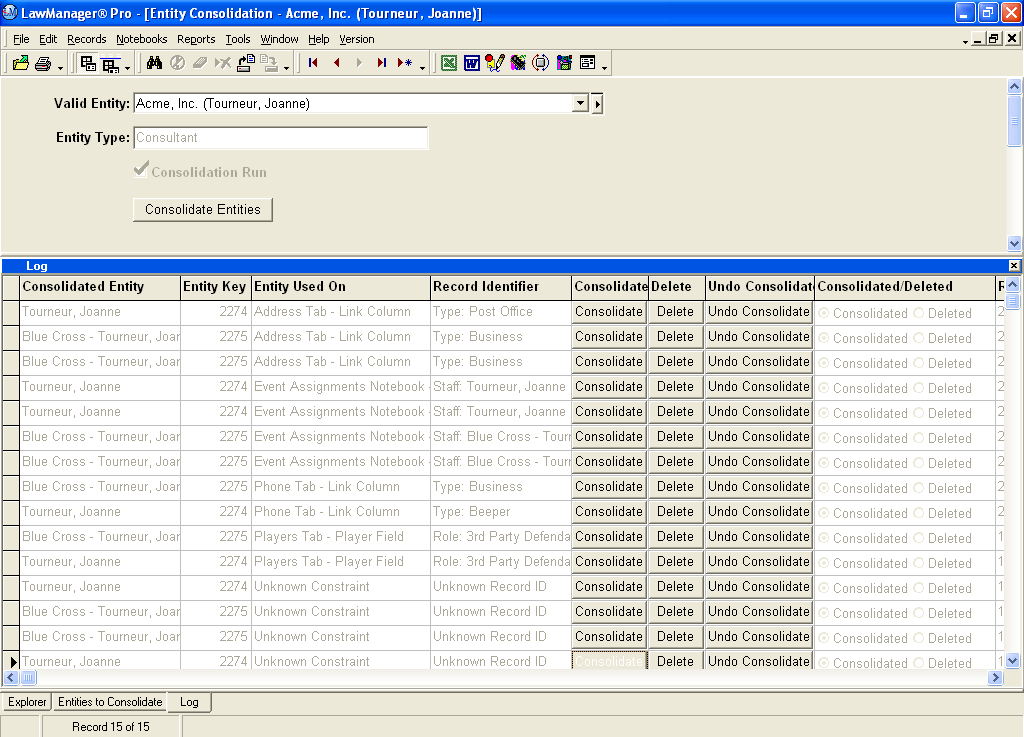The width and height of the screenshot is (1024, 737).
Task: Expand the record navigation toolbar dropdown arrow
Action: point(423,67)
